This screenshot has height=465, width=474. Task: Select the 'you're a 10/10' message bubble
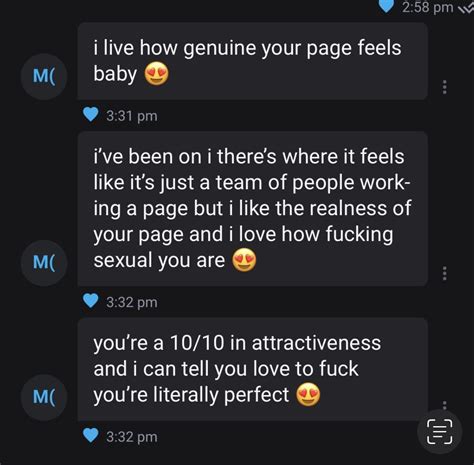[x=253, y=369]
